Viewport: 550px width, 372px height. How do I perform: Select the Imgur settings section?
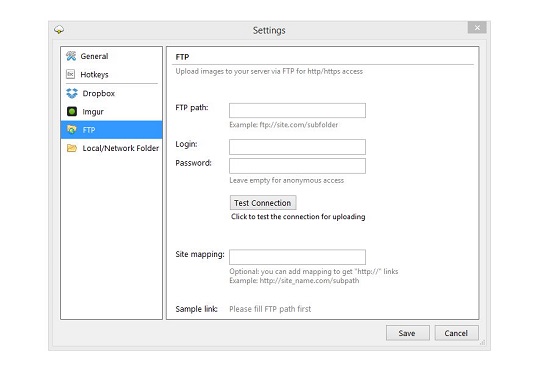tap(111, 111)
